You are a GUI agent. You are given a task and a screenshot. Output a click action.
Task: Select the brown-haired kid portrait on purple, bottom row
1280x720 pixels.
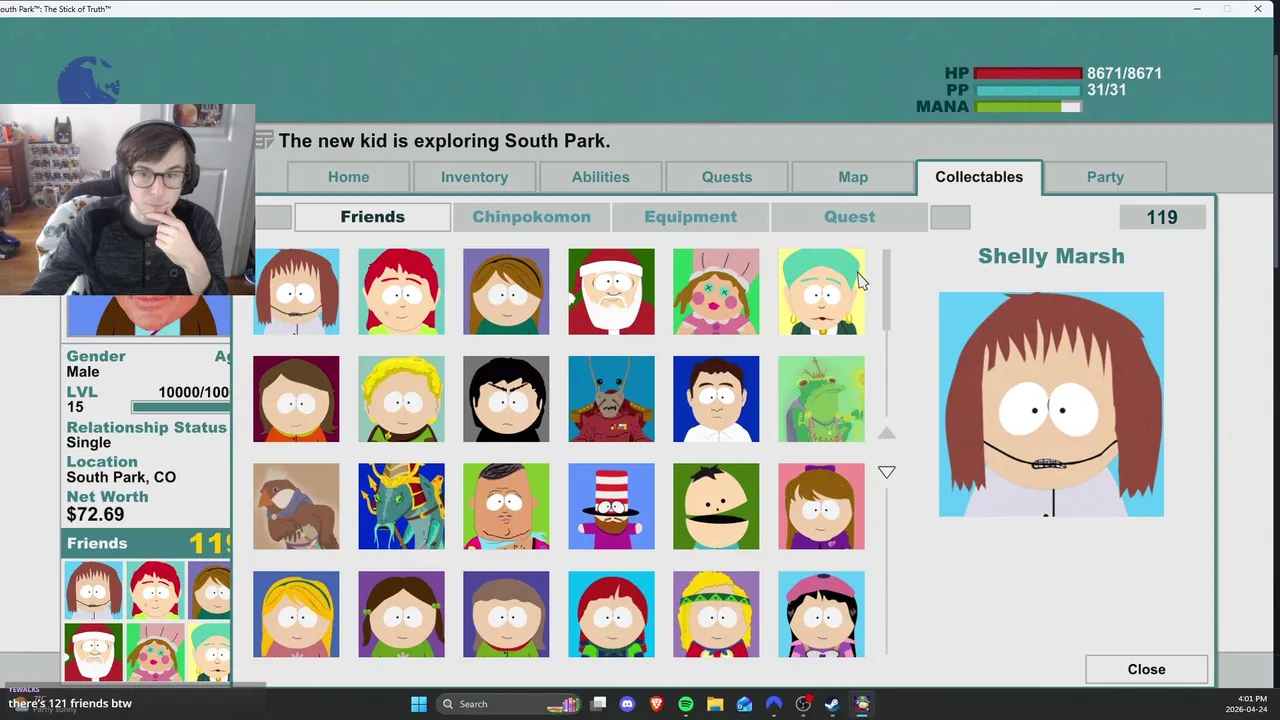coord(506,614)
